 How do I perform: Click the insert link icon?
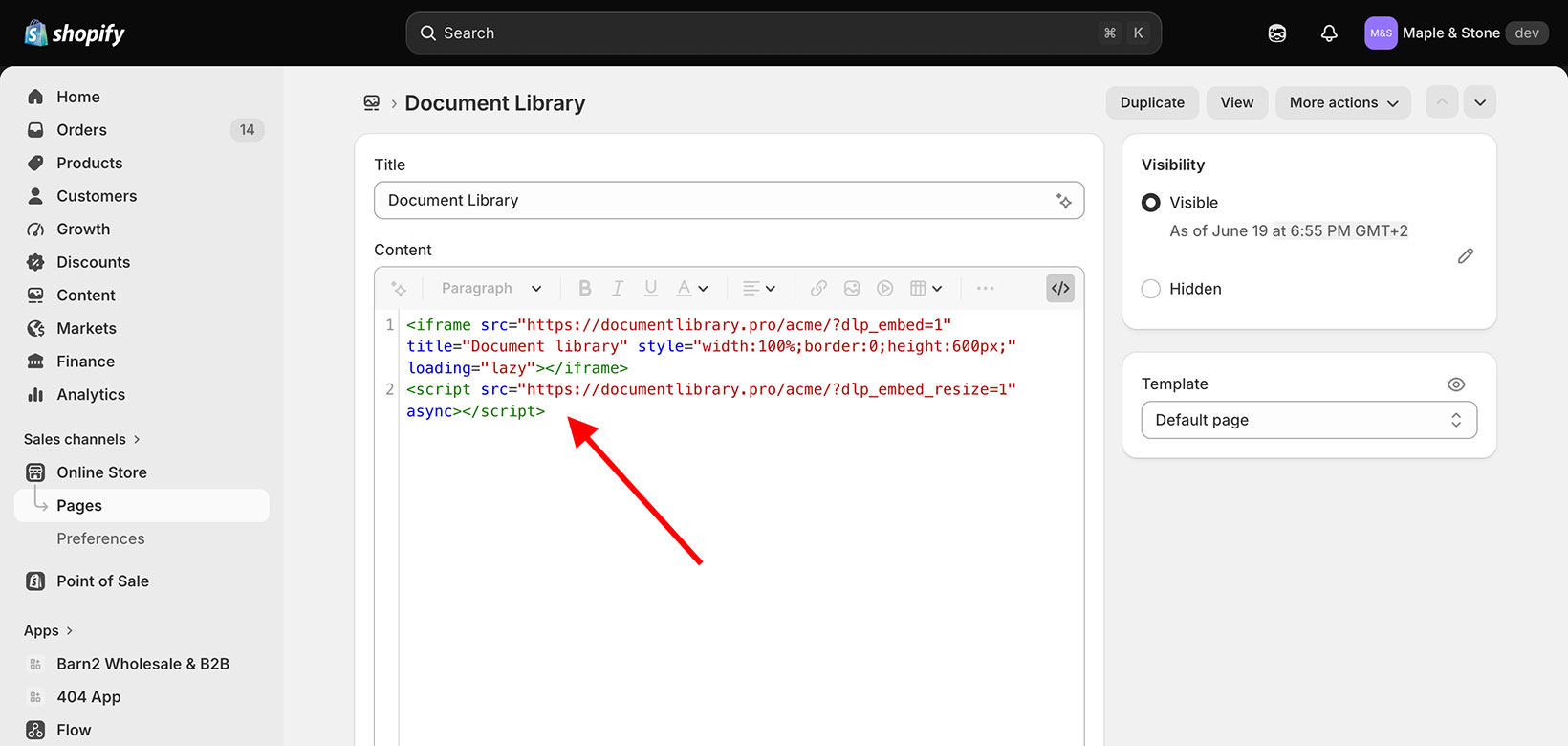tap(818, 288)
